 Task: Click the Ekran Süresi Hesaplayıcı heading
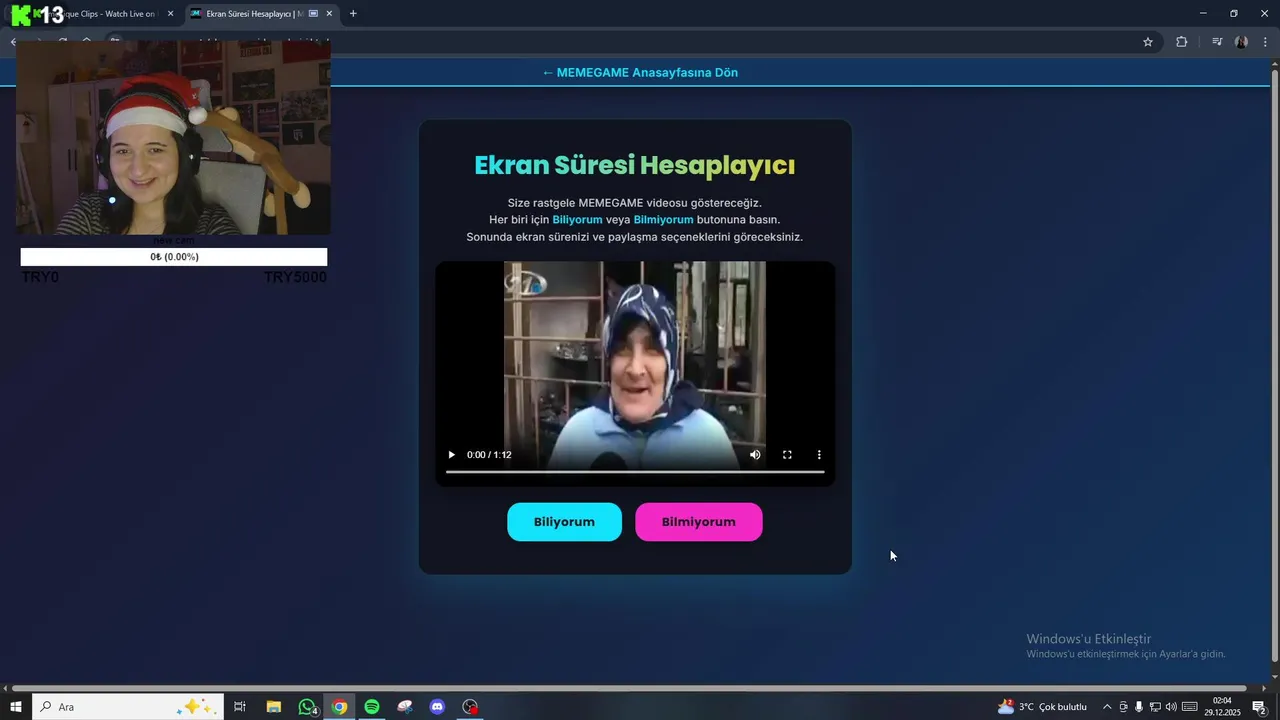pyautogui.click(x=635, y=165)
